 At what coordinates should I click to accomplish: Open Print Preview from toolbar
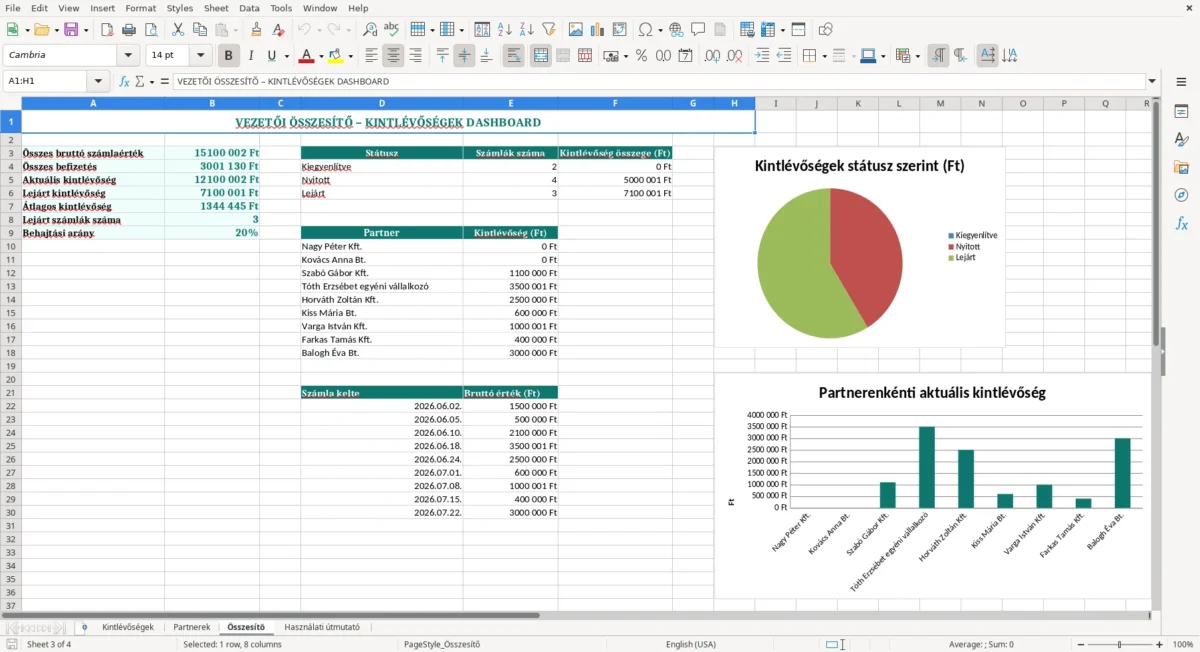(x=151, y=29)
